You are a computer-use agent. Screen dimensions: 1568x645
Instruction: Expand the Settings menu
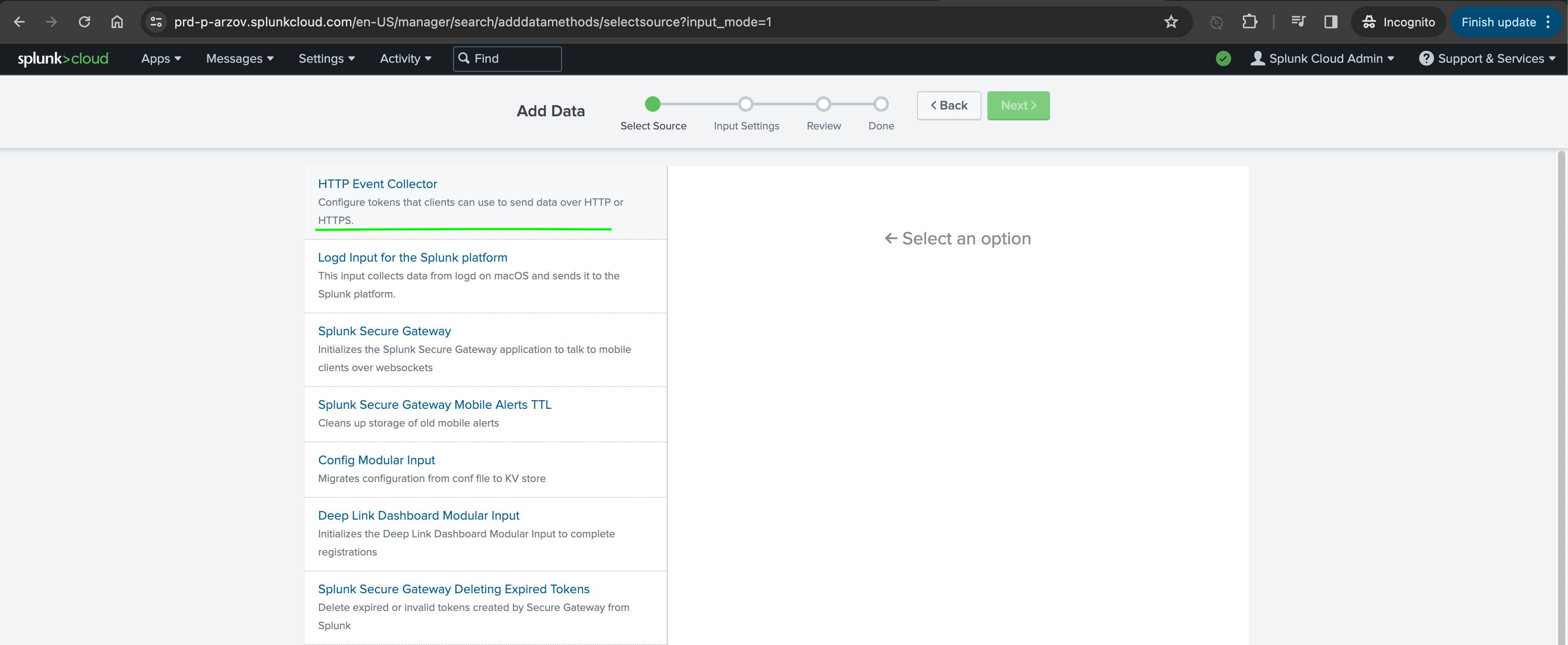pos(327,59)
